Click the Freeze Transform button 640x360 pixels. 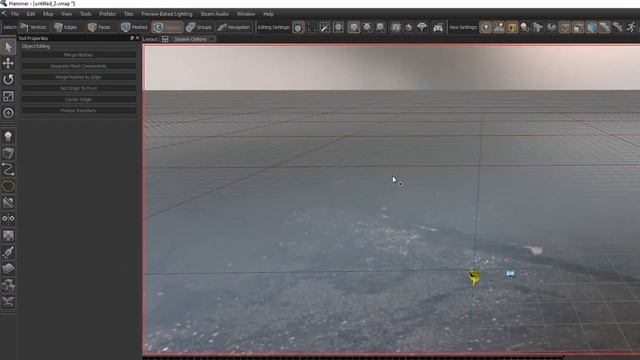pos(78,110)
